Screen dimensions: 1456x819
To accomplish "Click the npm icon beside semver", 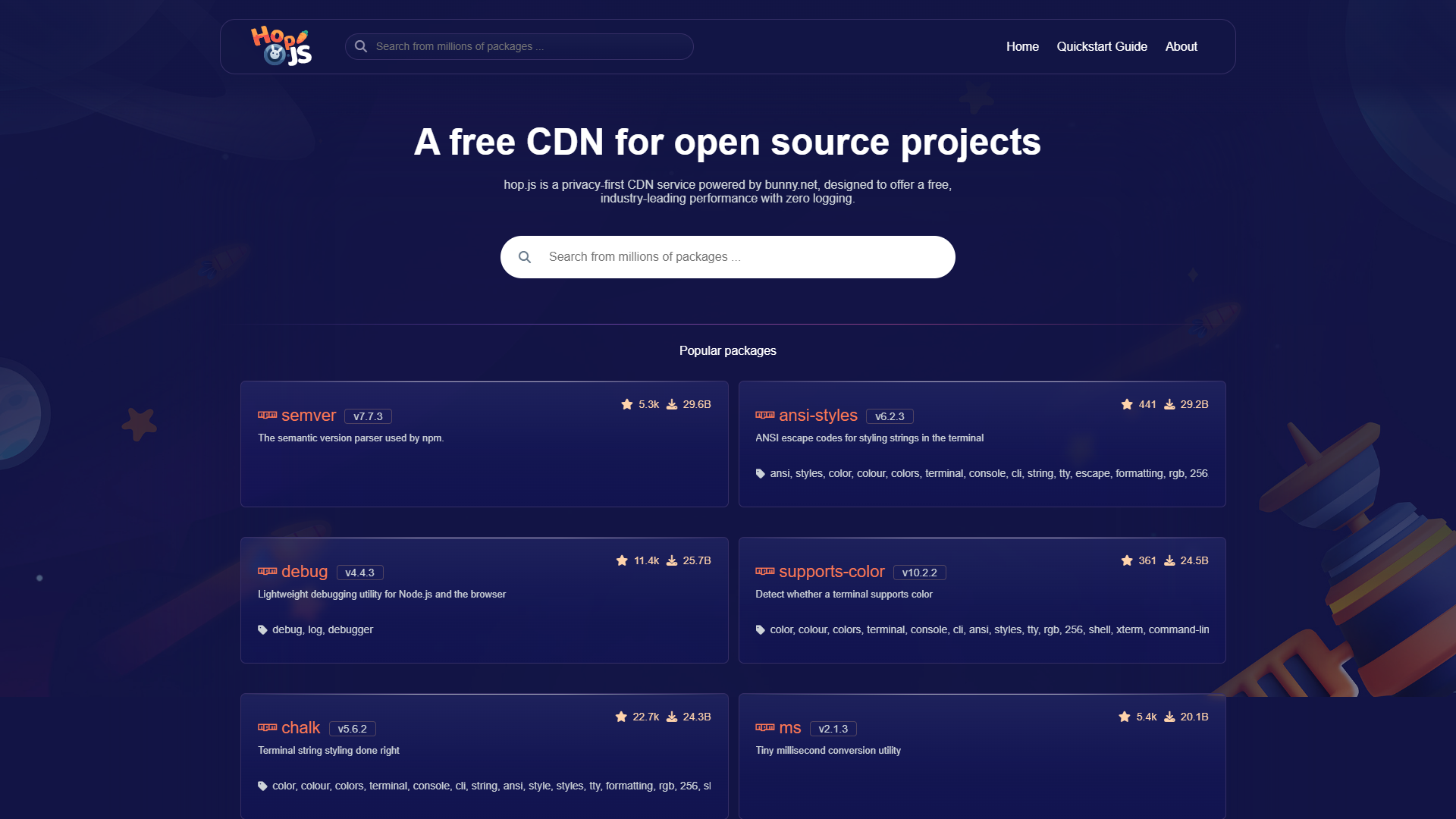I will click(x=267, y=416).
